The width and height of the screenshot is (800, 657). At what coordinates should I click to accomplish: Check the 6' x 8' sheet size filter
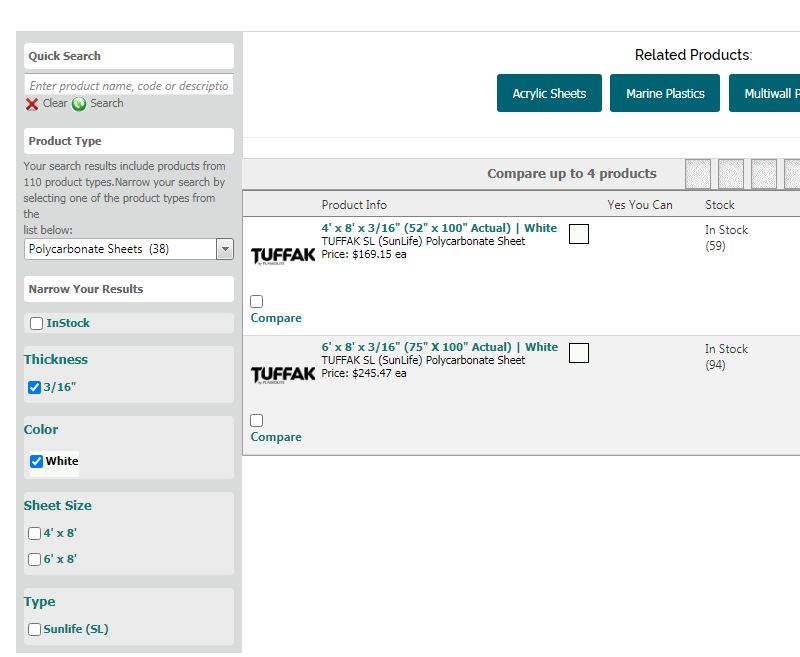point(34,560)
